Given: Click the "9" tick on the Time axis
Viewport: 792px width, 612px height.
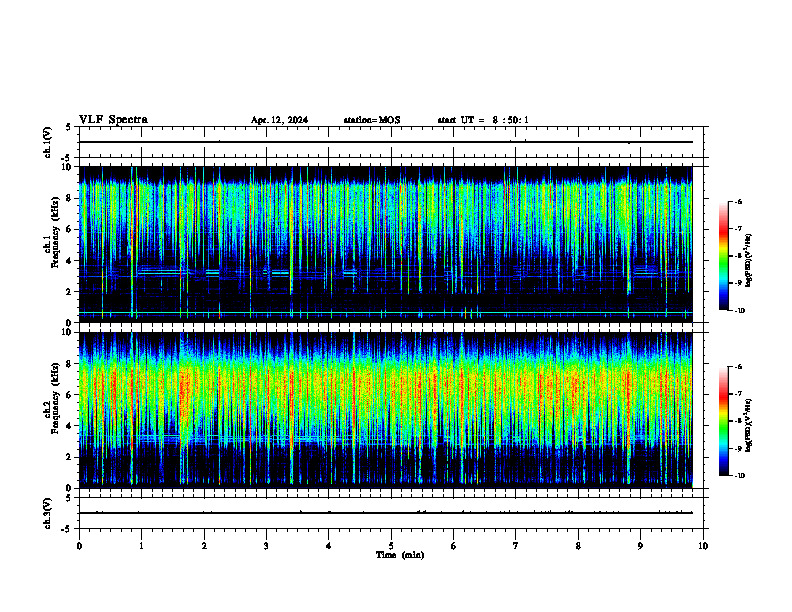Looking at the screenshot, I should [640, 546].
